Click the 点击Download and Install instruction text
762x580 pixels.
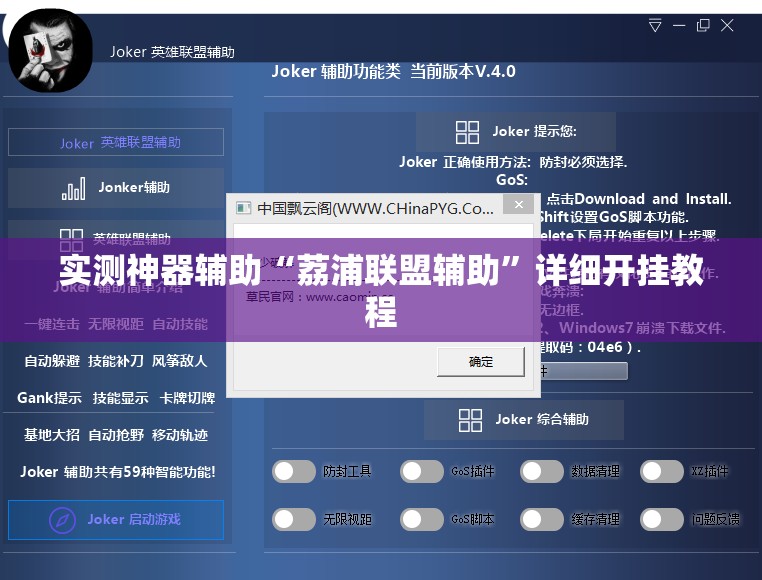(639, 199)
